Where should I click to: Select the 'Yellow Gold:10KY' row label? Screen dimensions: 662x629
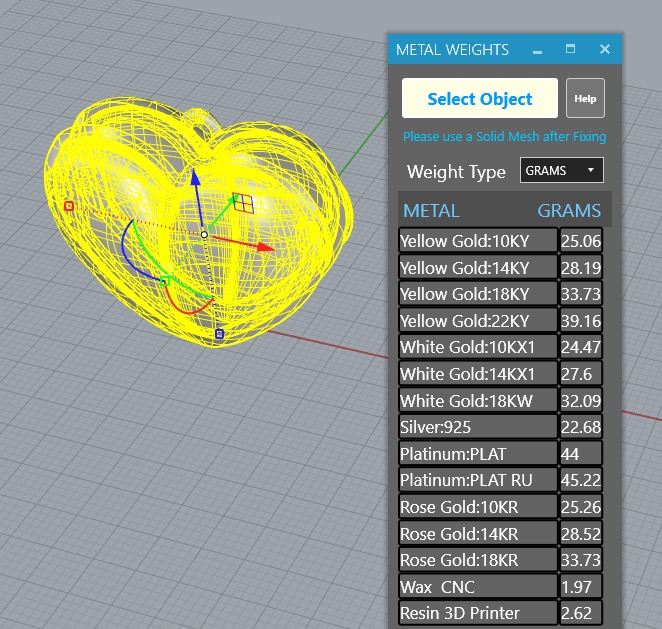coord(478,241)
